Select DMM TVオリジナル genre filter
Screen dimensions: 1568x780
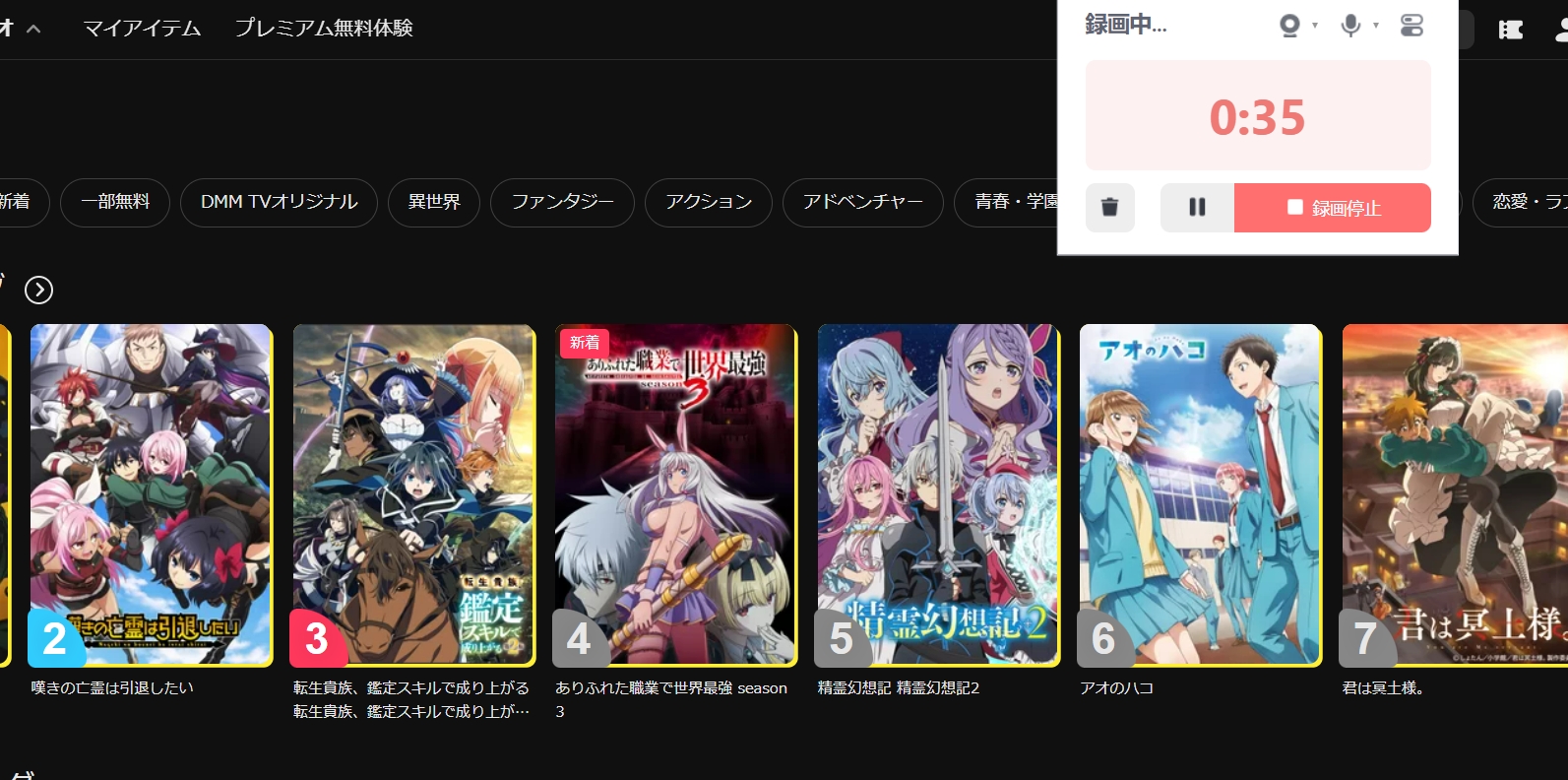click(x=279, y=202)
